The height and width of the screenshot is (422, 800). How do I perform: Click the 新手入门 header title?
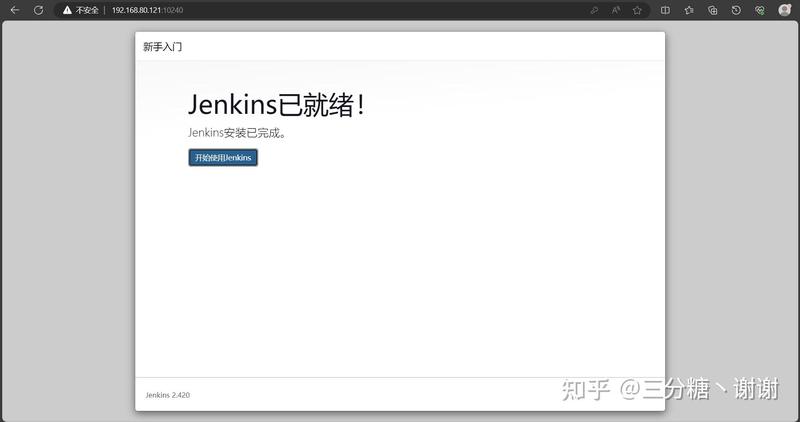point(162,47)
